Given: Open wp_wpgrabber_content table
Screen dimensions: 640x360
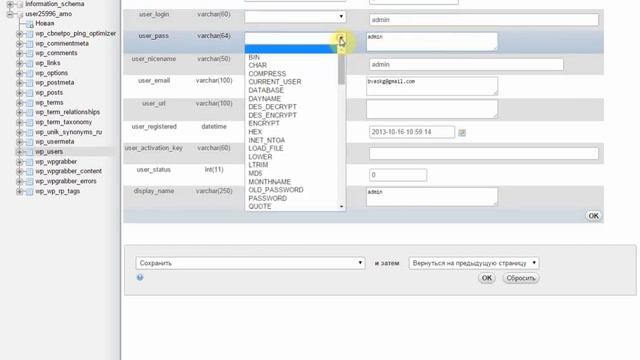Looking at the screenshot, I should (68, 171).
